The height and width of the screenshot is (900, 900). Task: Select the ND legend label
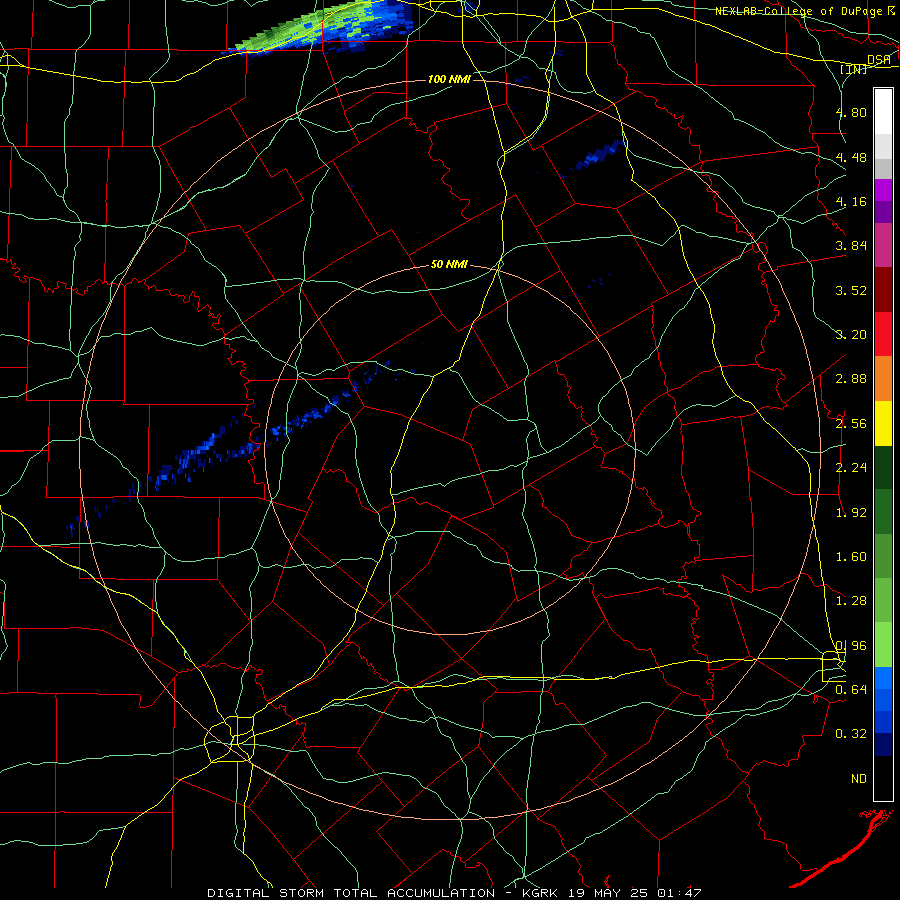pyautogui.click(x=859, y=779)
